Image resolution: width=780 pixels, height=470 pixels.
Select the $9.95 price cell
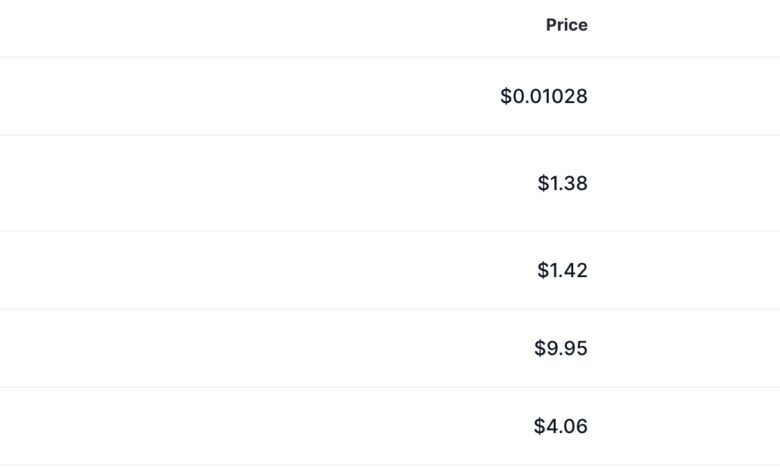(561, 348)
